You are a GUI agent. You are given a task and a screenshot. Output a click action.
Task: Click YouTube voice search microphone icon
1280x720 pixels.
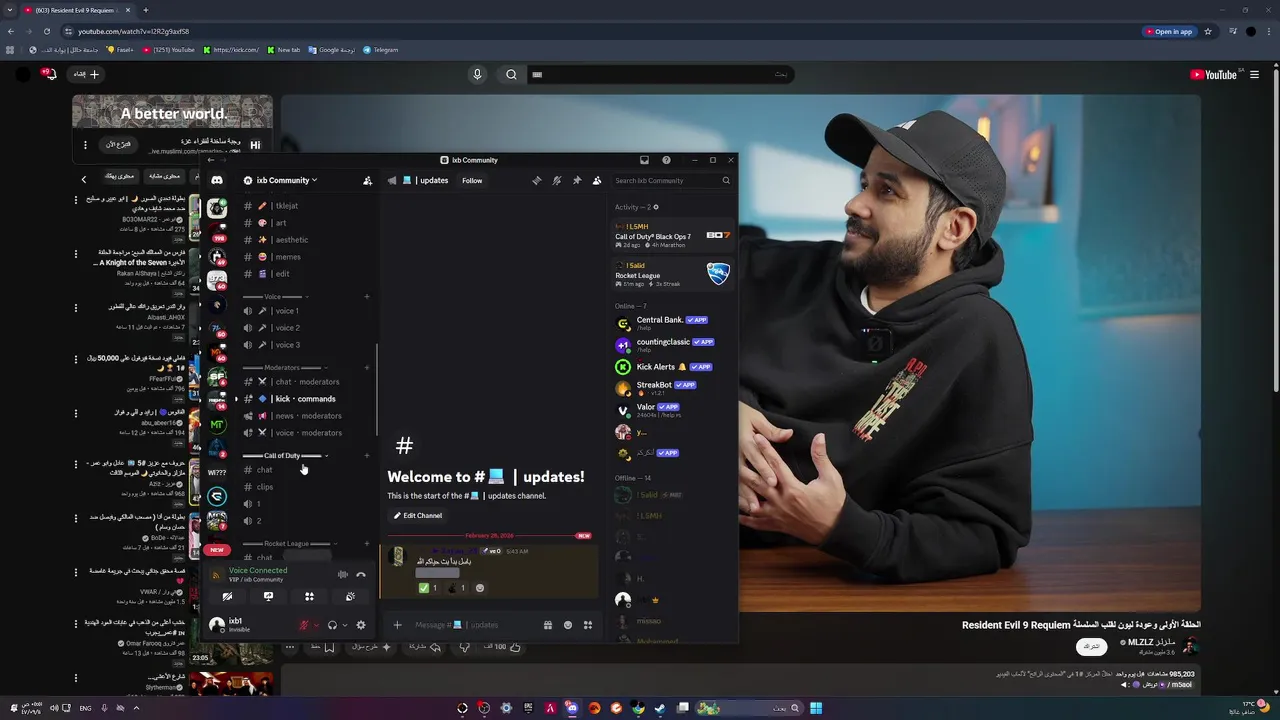point(477,74)
